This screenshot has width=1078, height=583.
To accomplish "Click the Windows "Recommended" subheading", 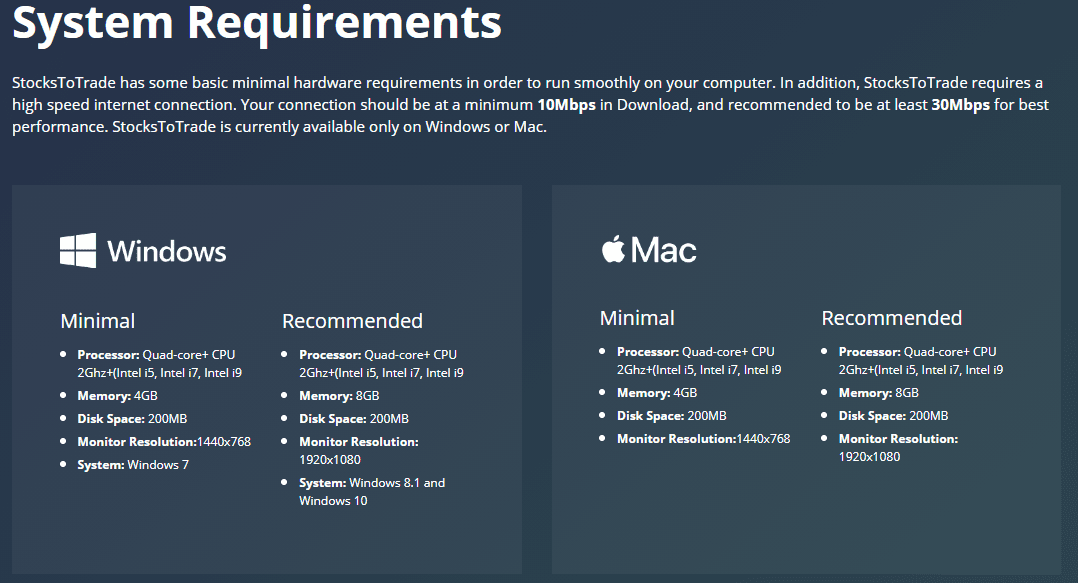I will (352, 320).
